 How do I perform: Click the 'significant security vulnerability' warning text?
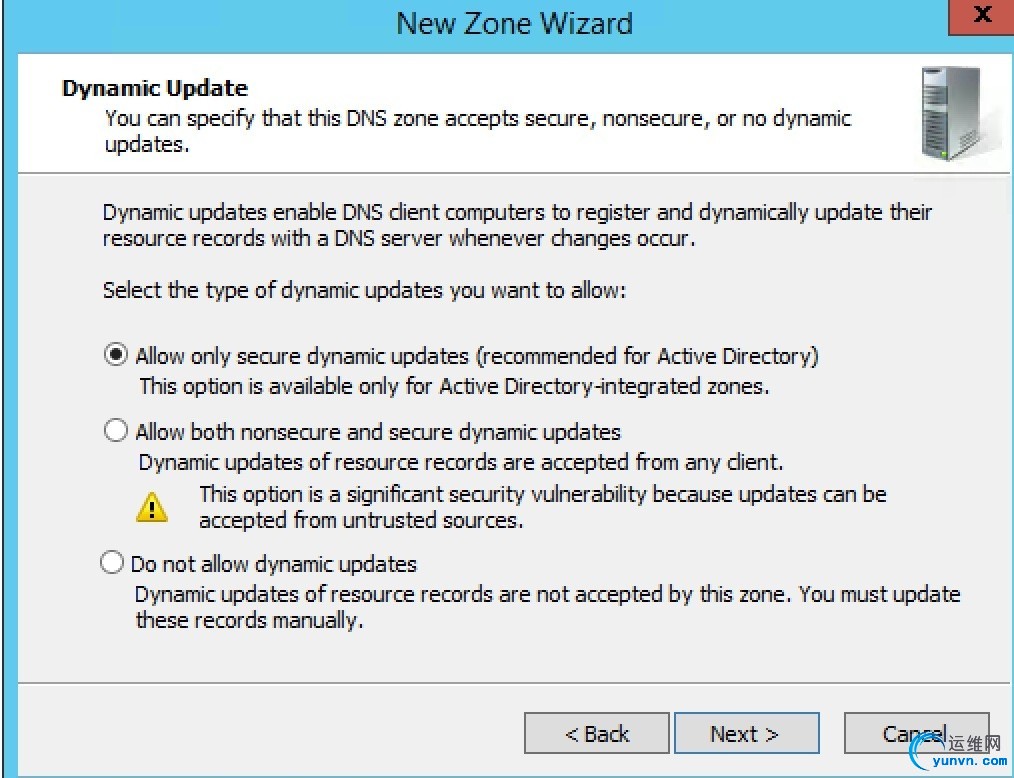542,506
